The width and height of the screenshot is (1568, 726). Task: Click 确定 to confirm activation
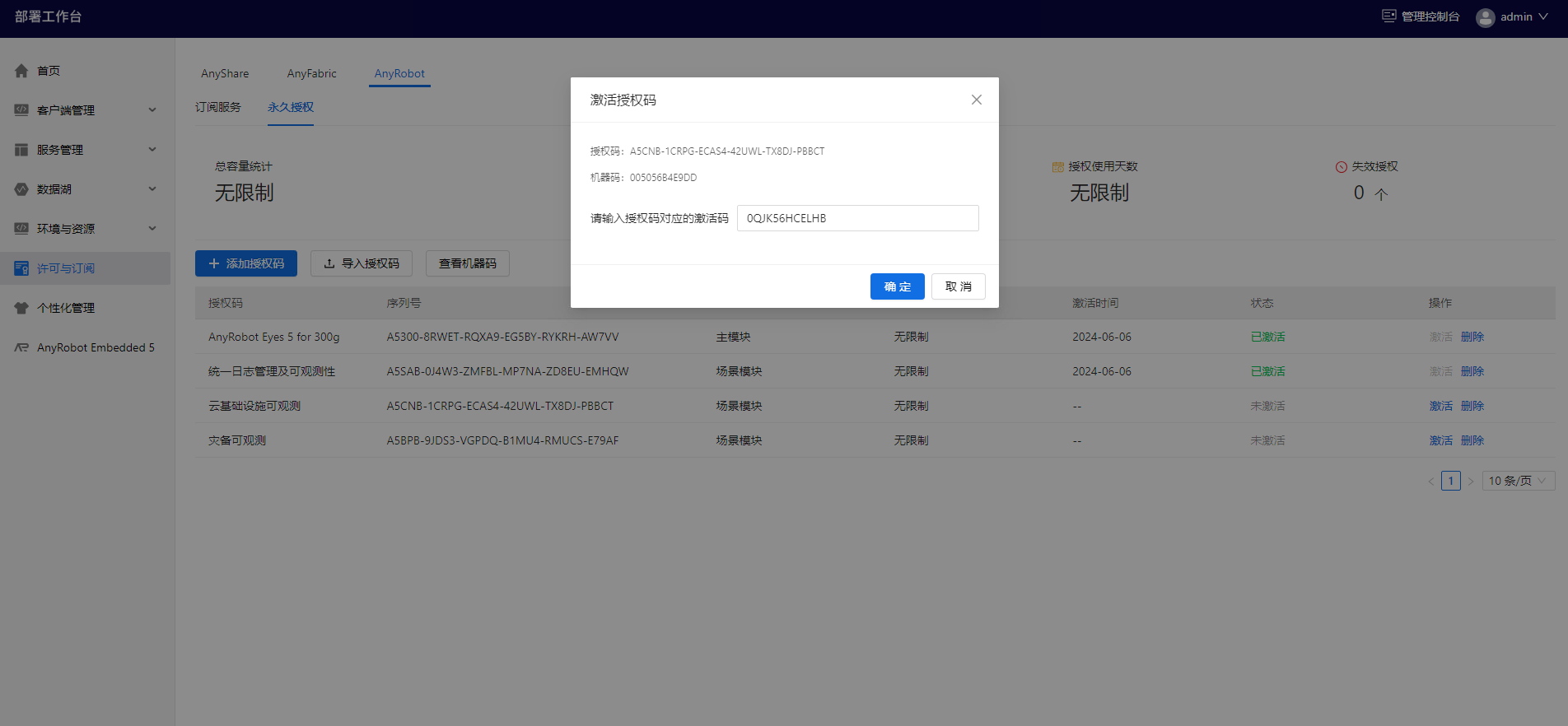(898, 286)
